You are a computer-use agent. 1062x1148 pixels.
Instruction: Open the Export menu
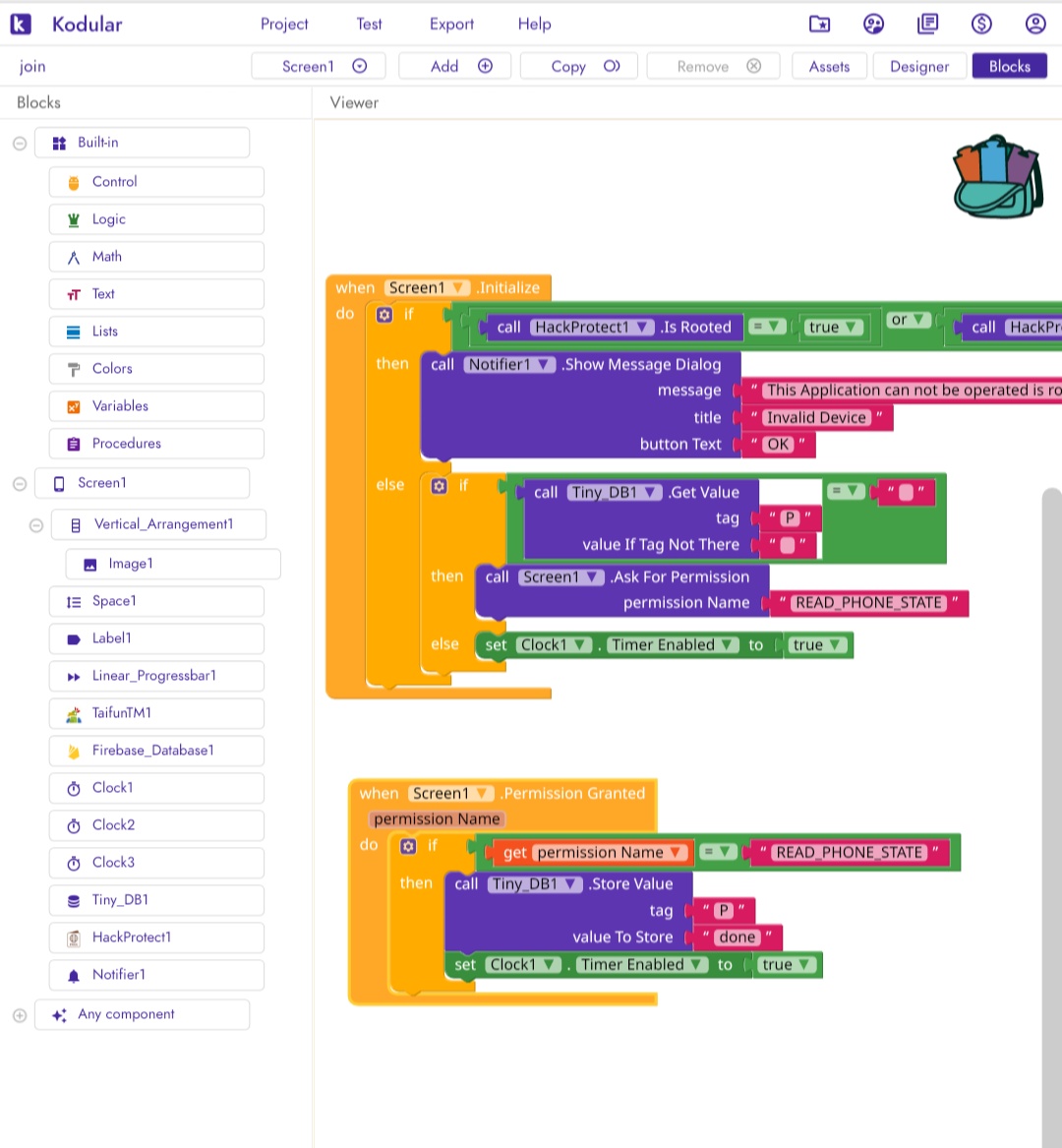[451, 25]
